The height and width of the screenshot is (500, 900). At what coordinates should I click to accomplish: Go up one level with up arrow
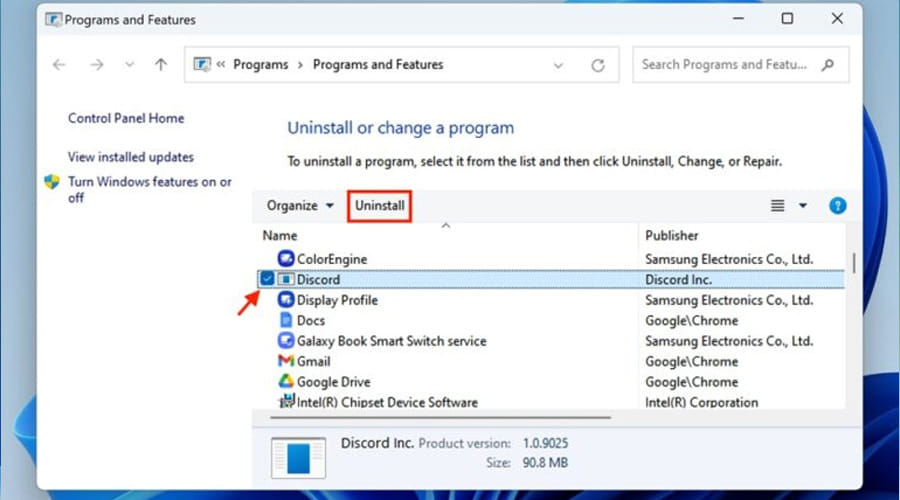click(161, 66)
